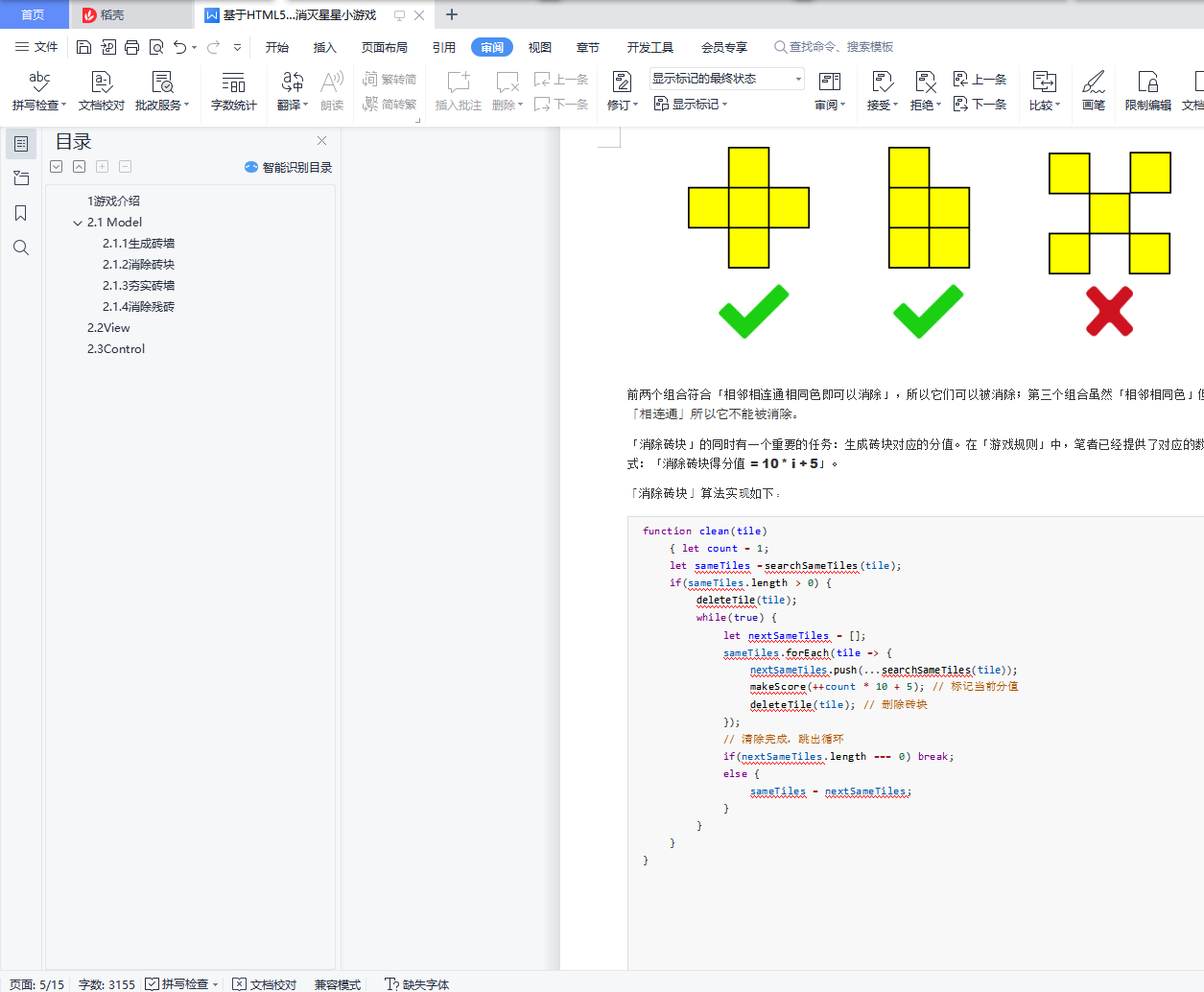Select TOC entry 2.1.3夯实砖墙
Image resolution: width=1204 pixels, height=992 pixels.
coord(138,286)
